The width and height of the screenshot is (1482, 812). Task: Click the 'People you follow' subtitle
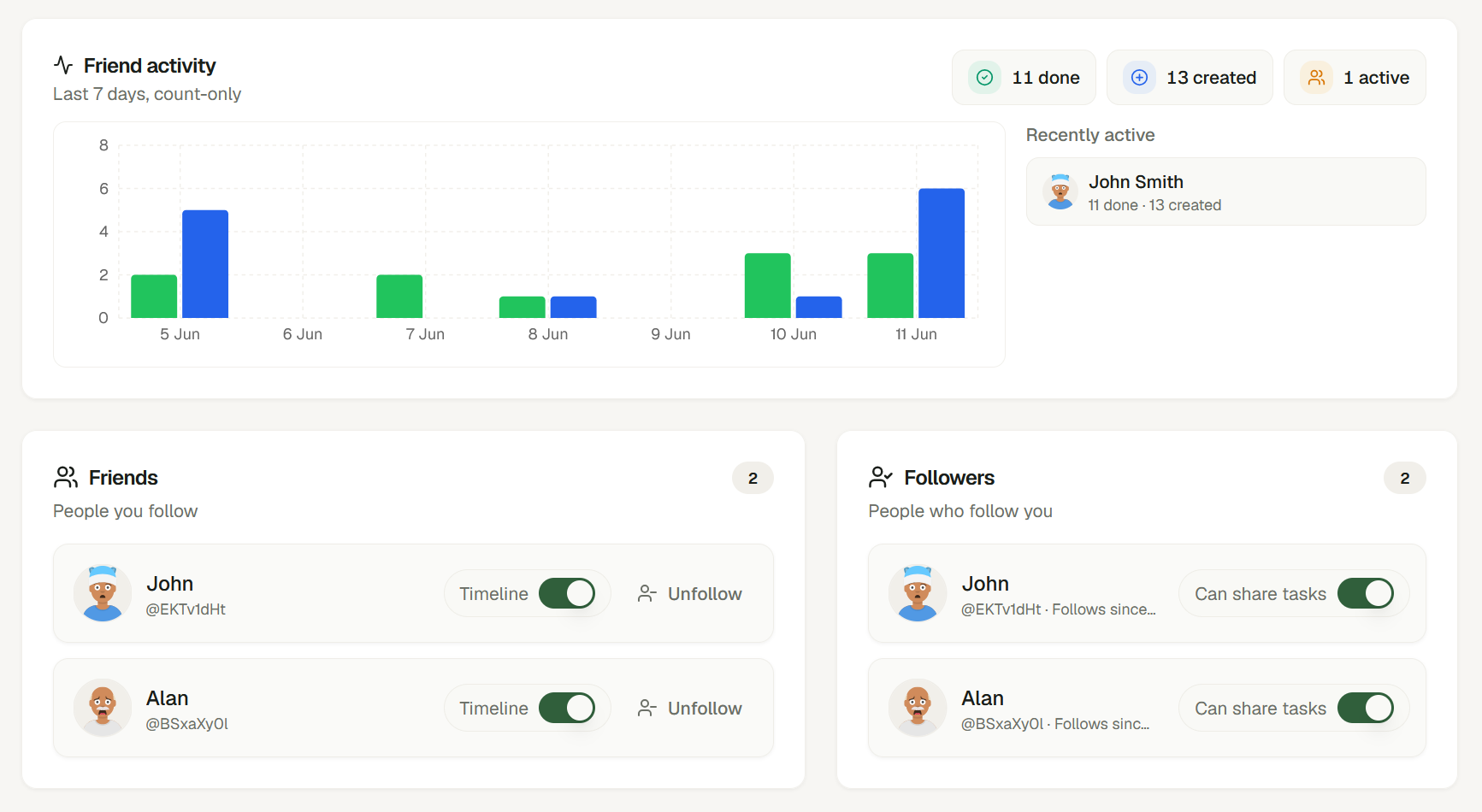(x=126, y=511)
